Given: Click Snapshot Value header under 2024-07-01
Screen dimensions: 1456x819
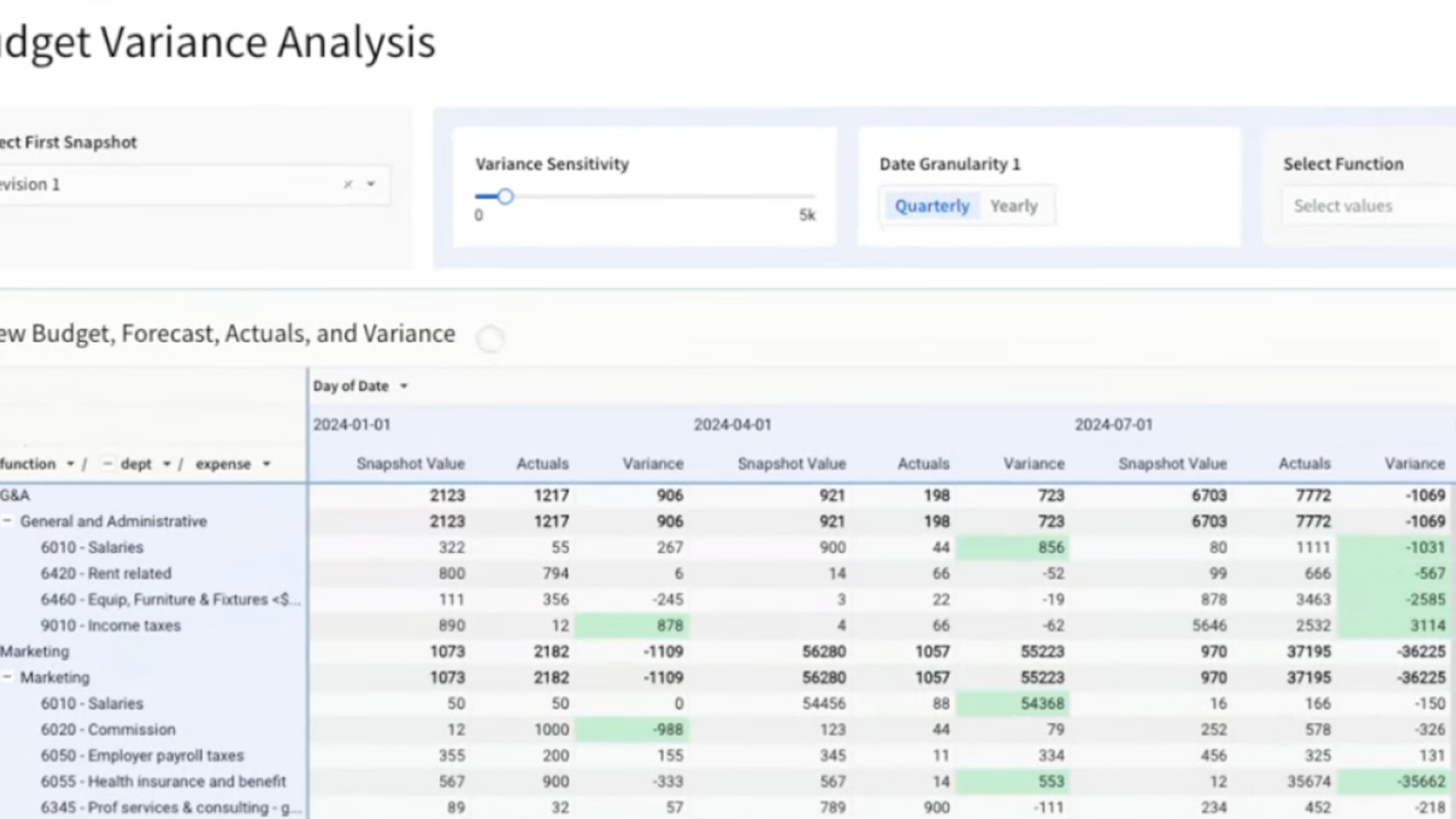Looking at the screenshot, I should coord(1173,464).
